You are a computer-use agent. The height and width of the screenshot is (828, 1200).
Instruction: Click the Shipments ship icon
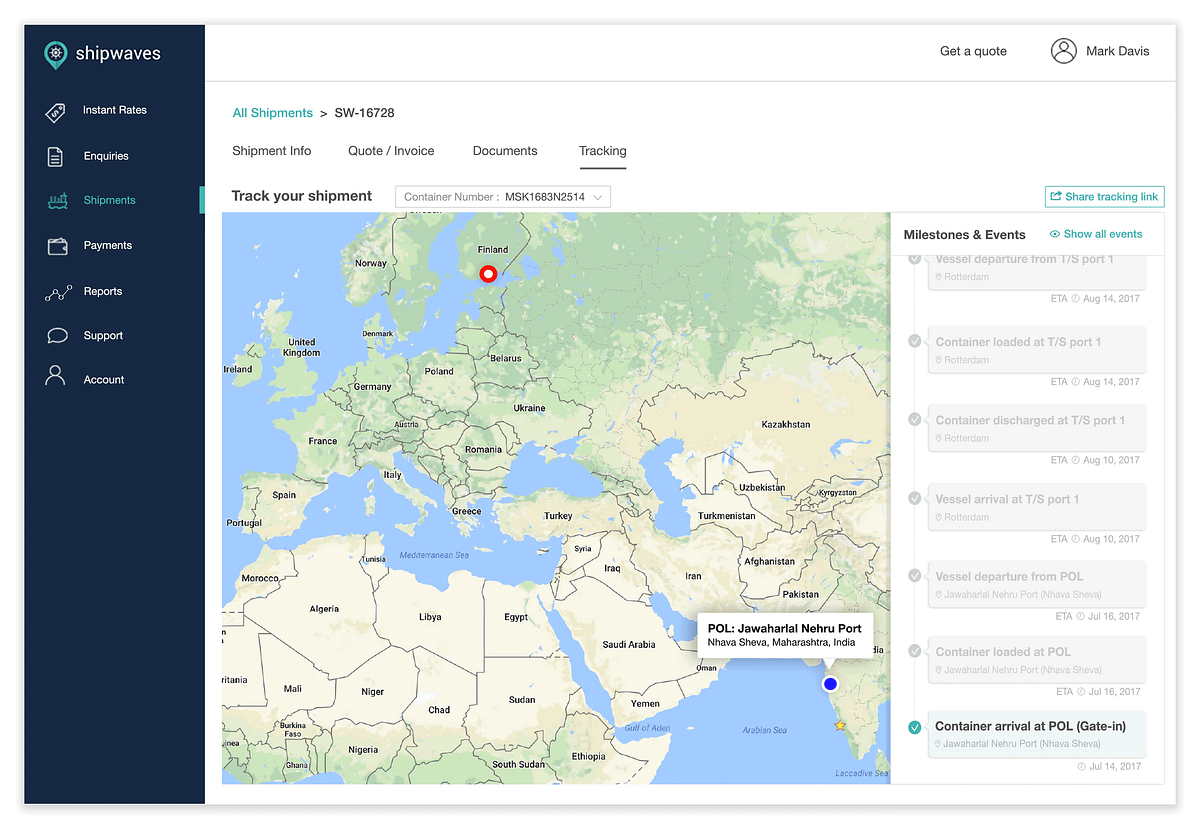pyautogui.click(x=57, y=200)
